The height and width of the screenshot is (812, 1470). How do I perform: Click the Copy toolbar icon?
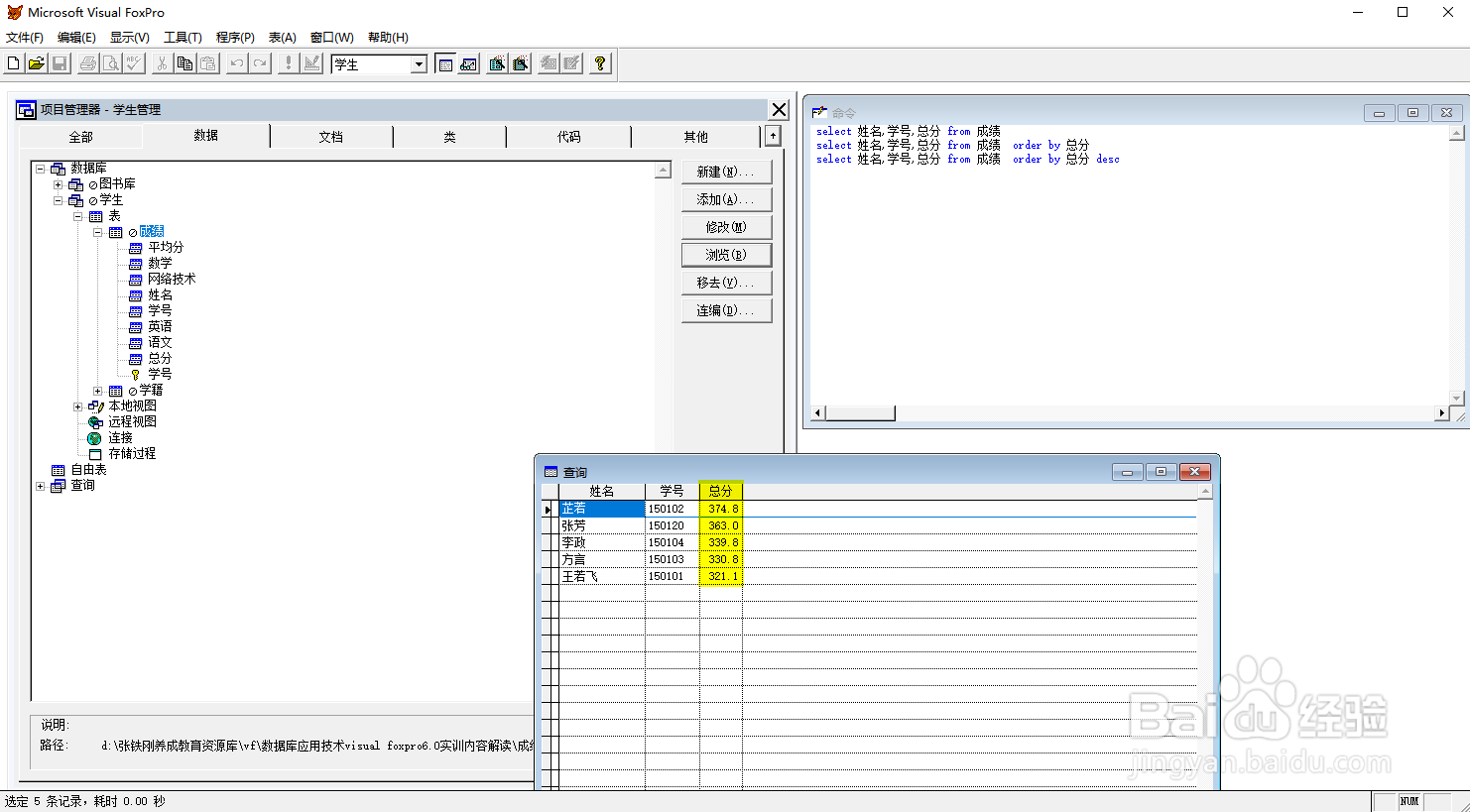point(184,63)
